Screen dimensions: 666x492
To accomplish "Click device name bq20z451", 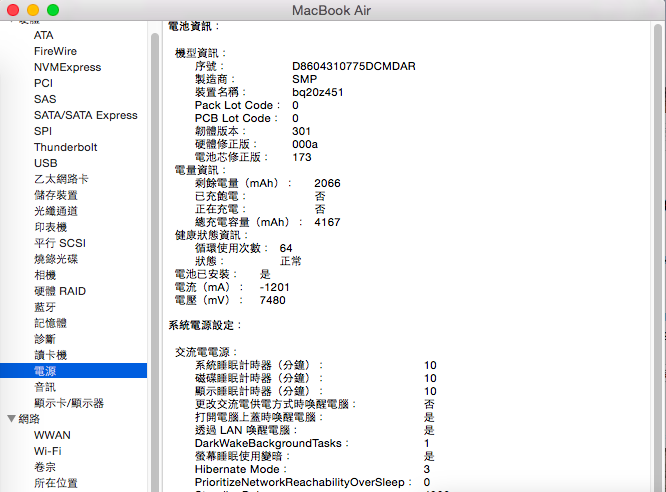I will [318, 92].
